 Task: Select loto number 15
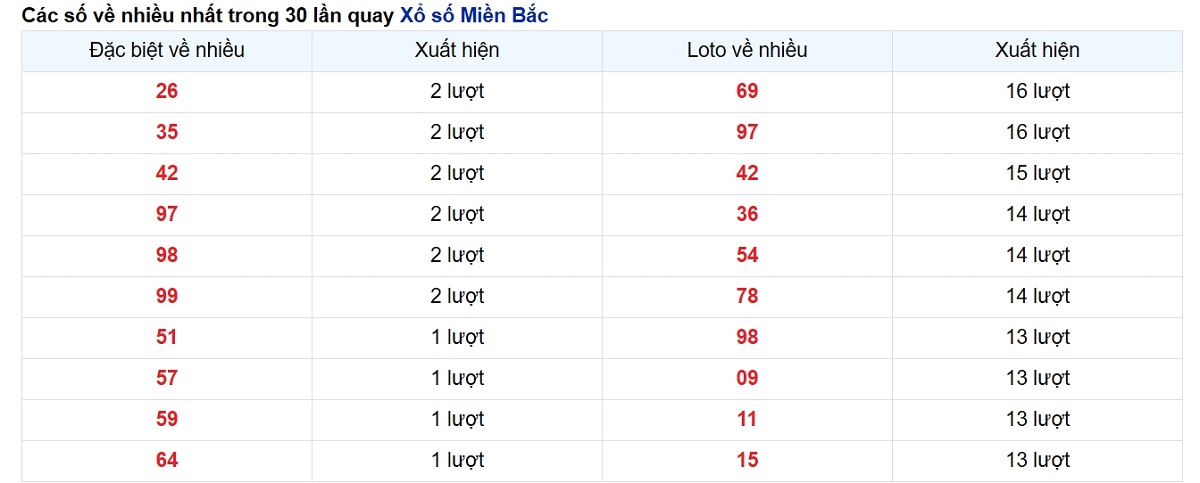(x=747, y=460)
